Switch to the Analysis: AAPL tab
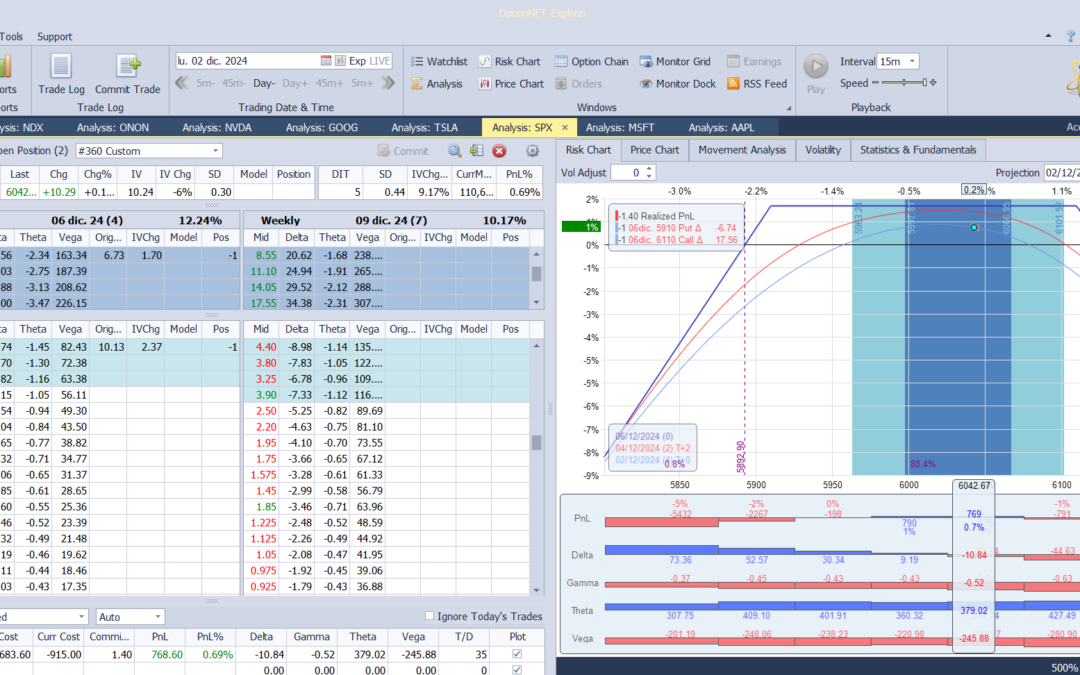The height and width of the screenshot is (675, 1080). 721,127
